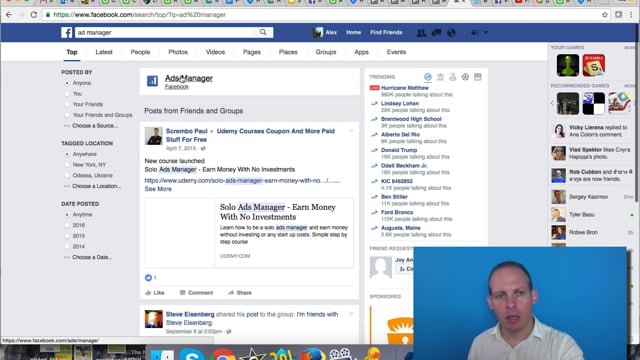Switch to the People tab

pyautogui.click(x=140, y=52)
